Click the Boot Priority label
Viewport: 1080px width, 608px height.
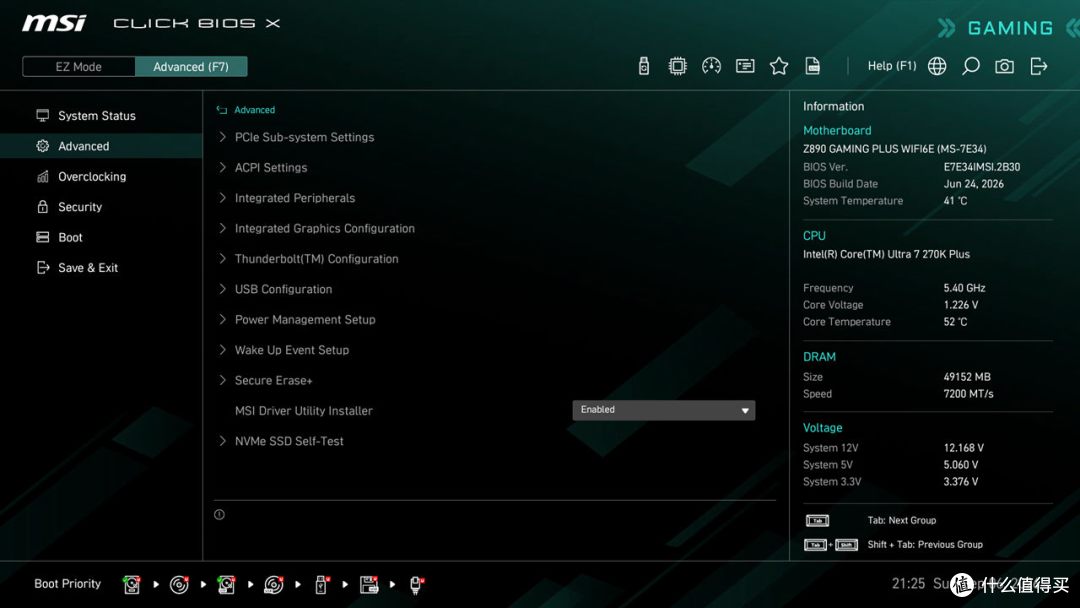tap(68, 584)
